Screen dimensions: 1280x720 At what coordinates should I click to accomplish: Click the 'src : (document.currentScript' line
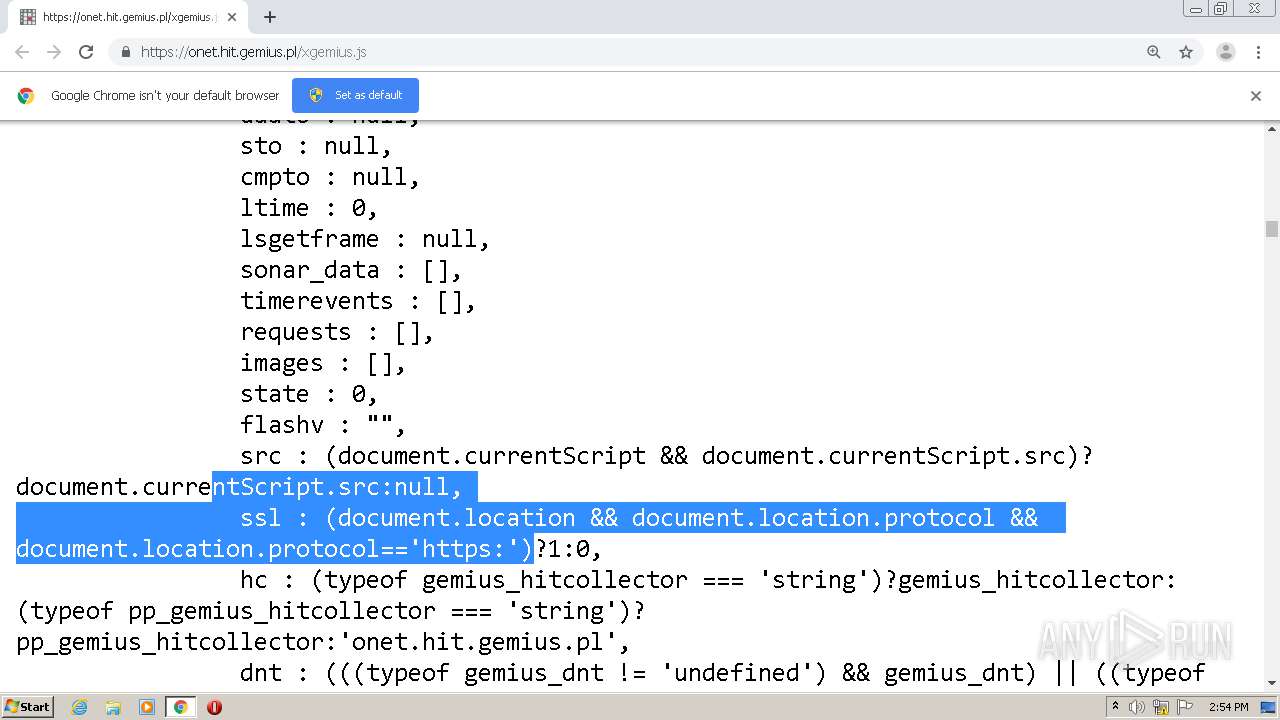coord(666,456)
